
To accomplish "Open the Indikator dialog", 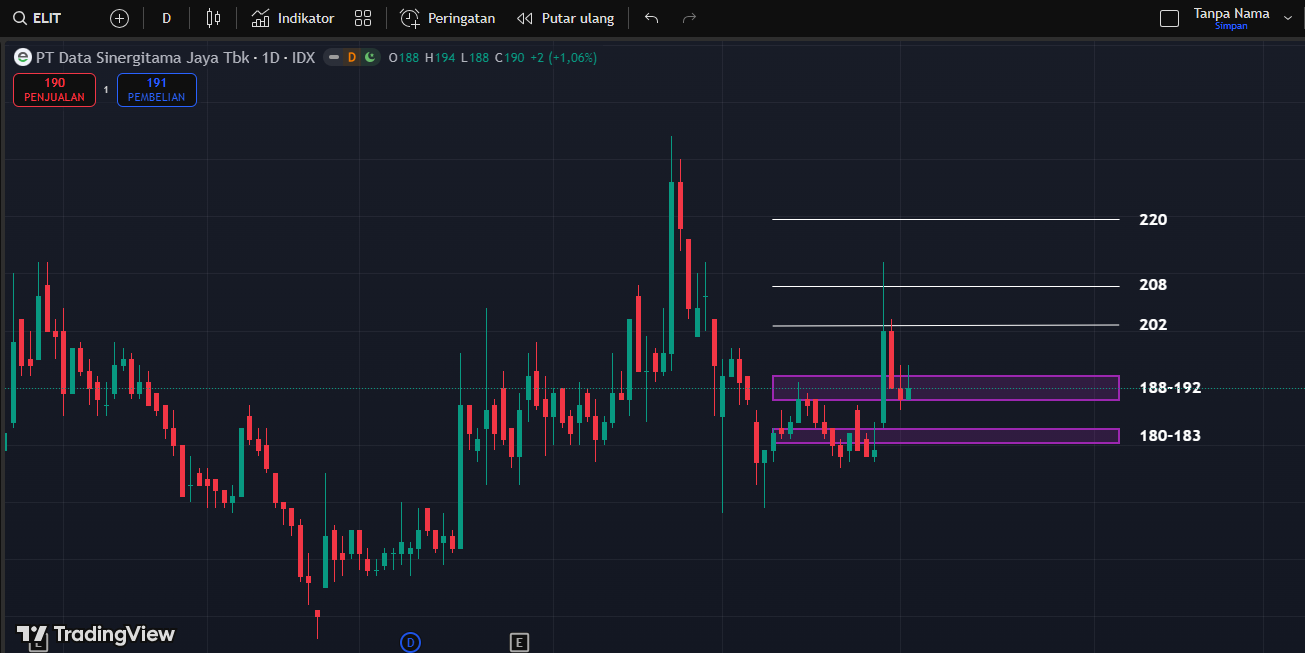I will tap(292, 18).
